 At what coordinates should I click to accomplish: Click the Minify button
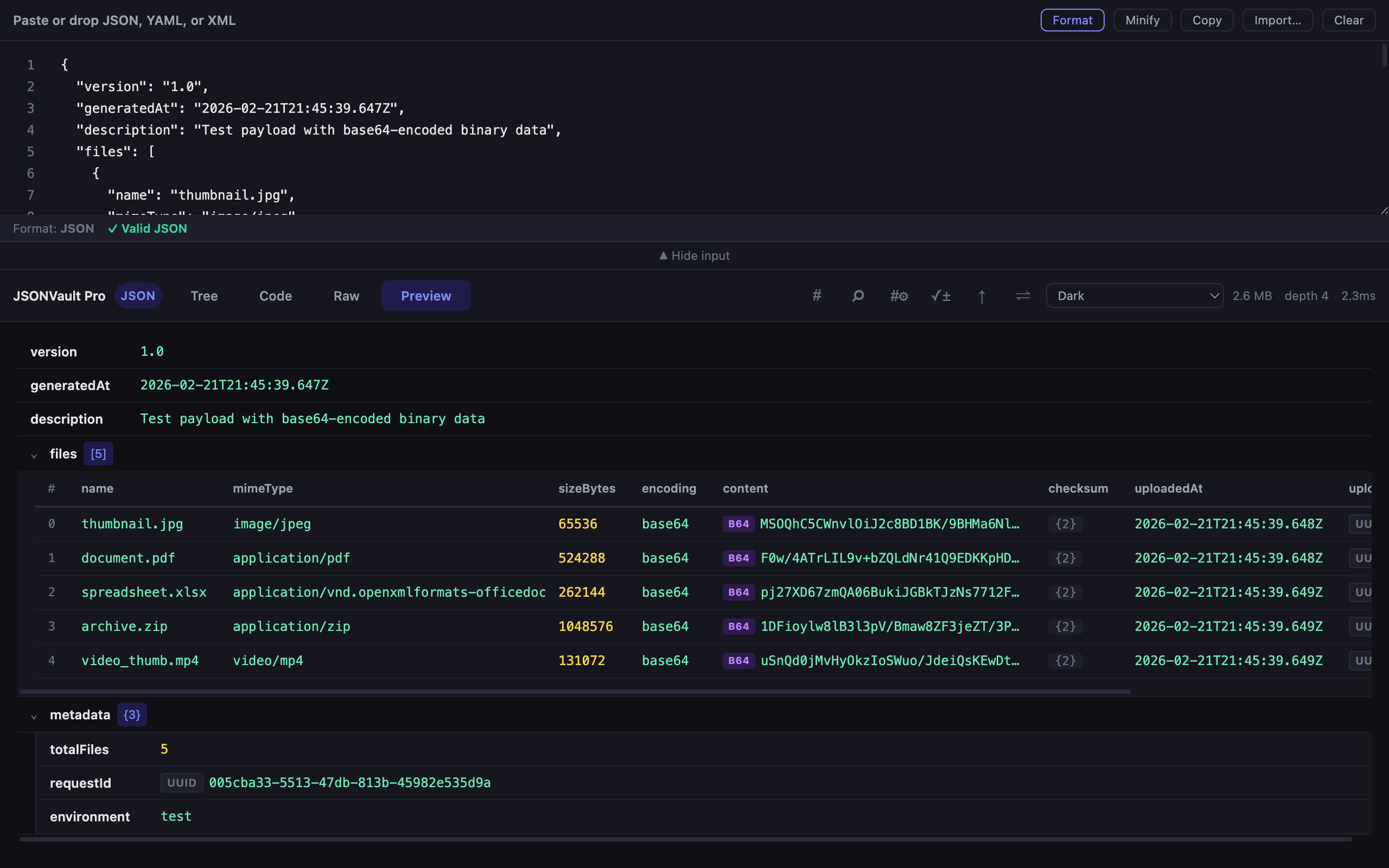(x=1142, y=20)
